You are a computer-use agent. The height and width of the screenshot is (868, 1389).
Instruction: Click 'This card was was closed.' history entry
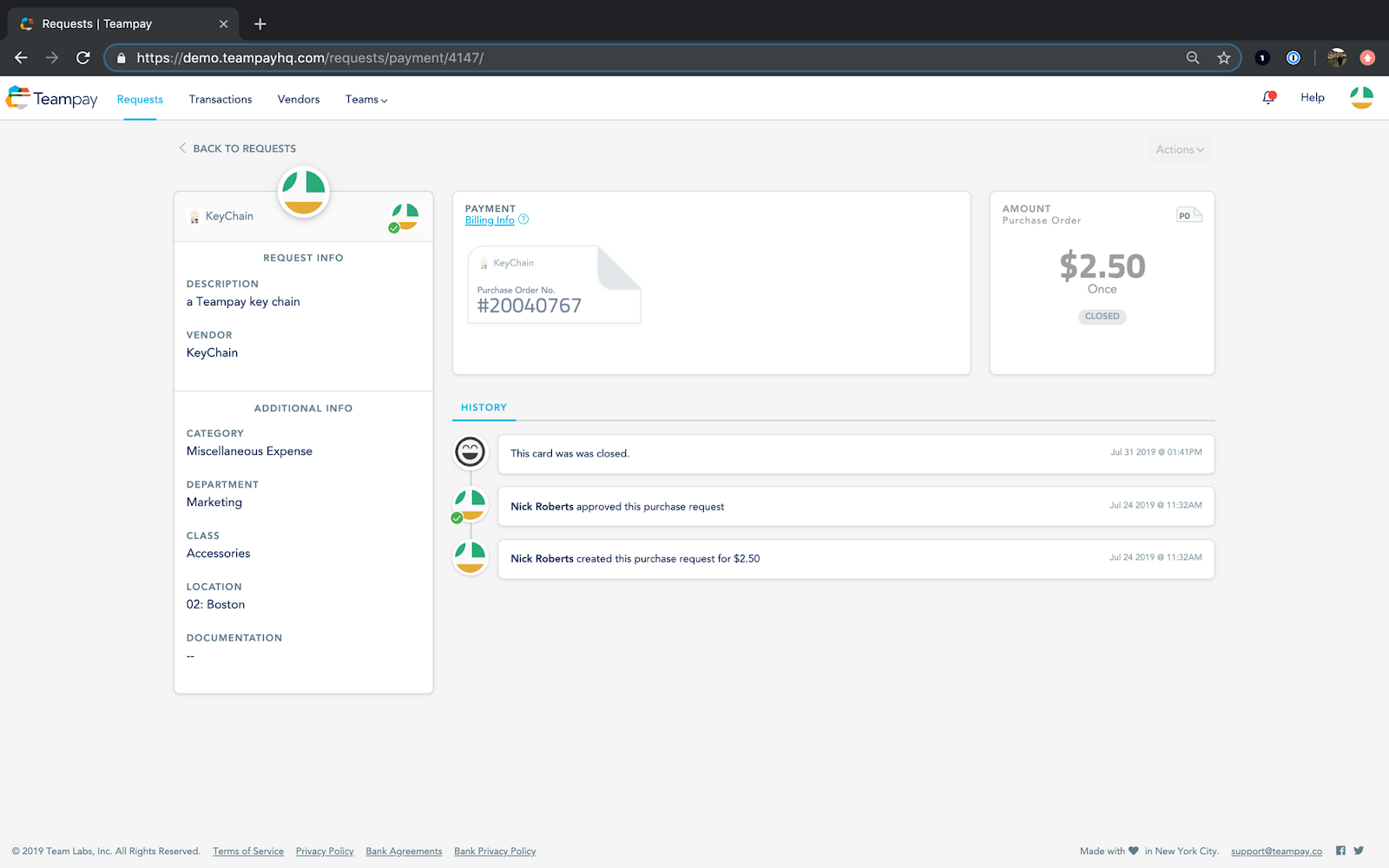pyautogui.click(x=856, y=453)
